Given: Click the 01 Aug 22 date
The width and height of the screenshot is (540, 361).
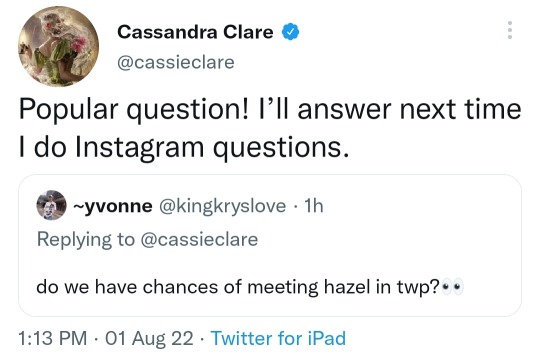Looking at the screenshot, I should [x=149, y=338].
